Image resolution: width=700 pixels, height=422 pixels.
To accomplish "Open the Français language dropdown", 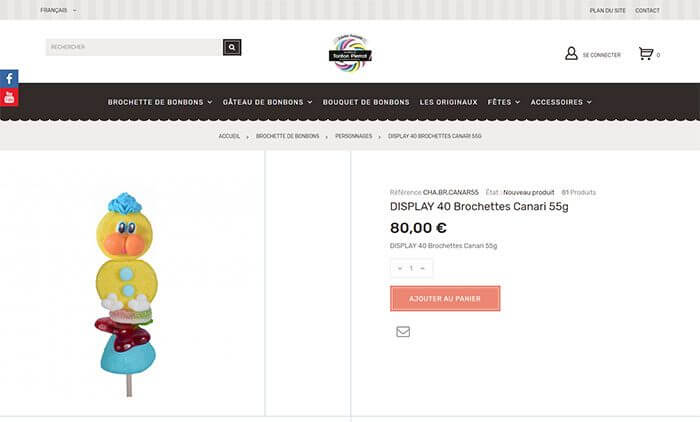I will [58, 10].
